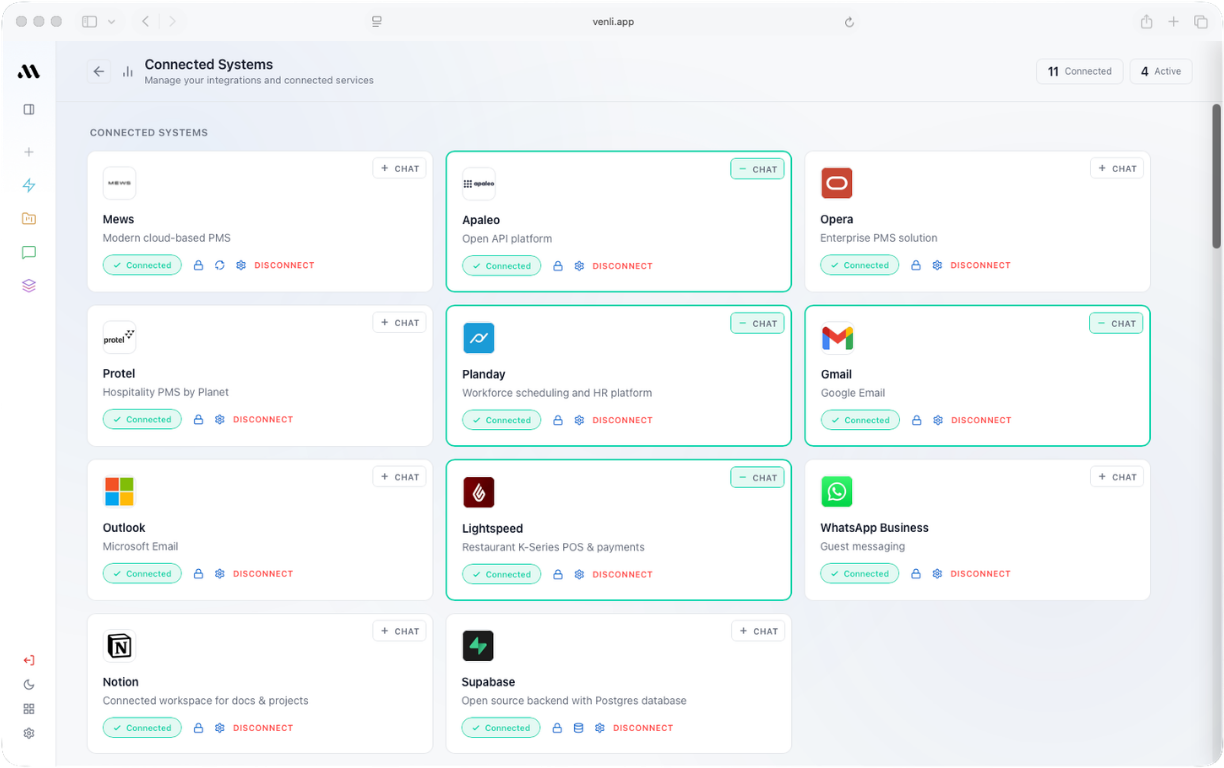
Task: Click the bar chart icon in header
Action: pos(128,71)
